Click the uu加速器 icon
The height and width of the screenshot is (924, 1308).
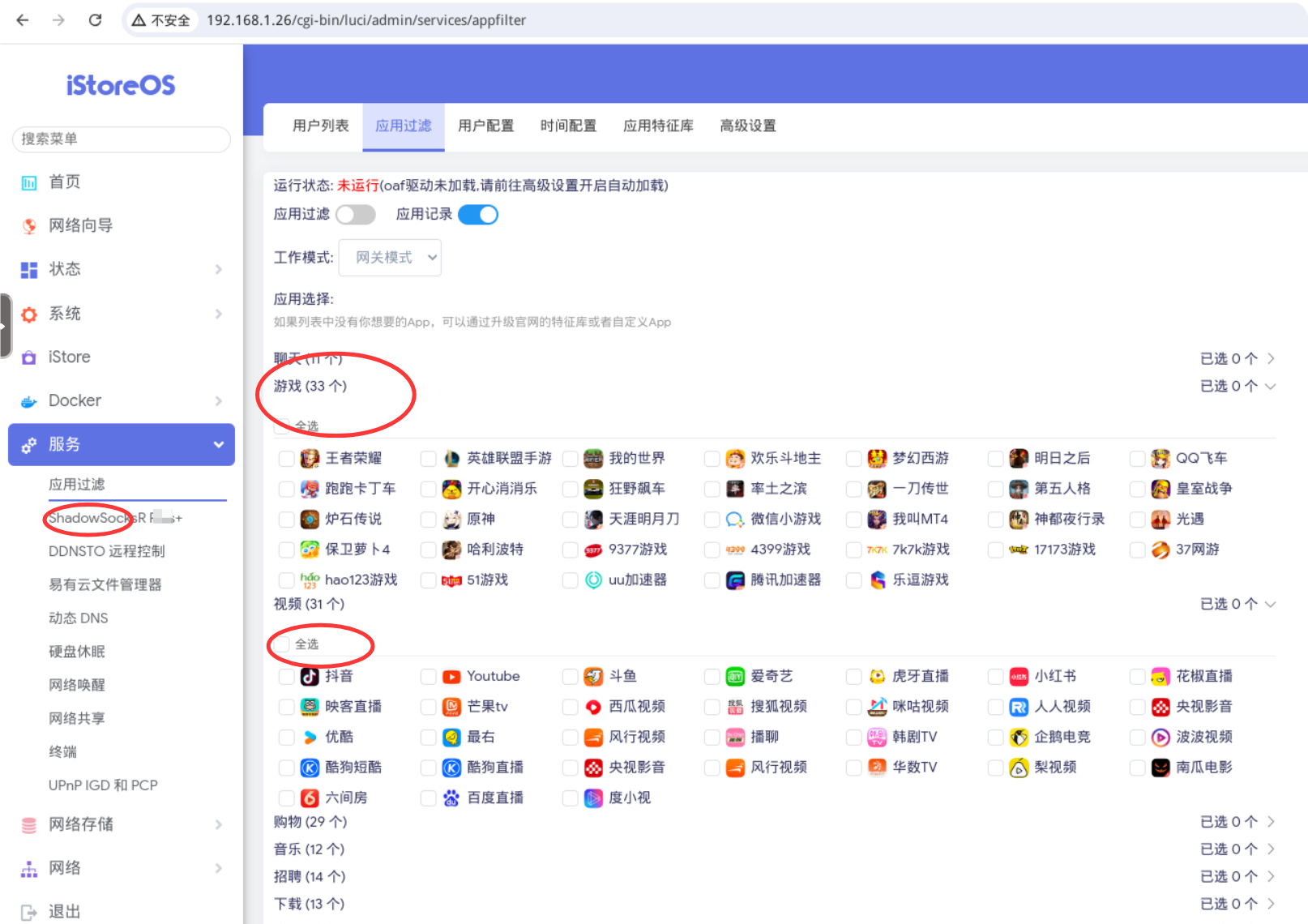point(592,580)
